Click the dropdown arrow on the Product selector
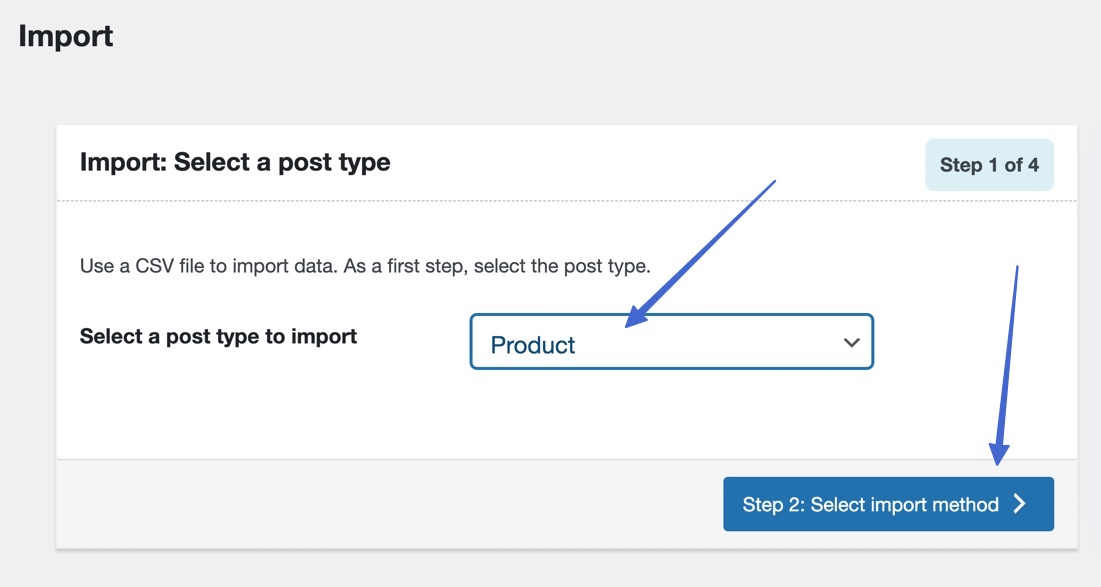The image size is (1101, 587). tap(851, 343)
